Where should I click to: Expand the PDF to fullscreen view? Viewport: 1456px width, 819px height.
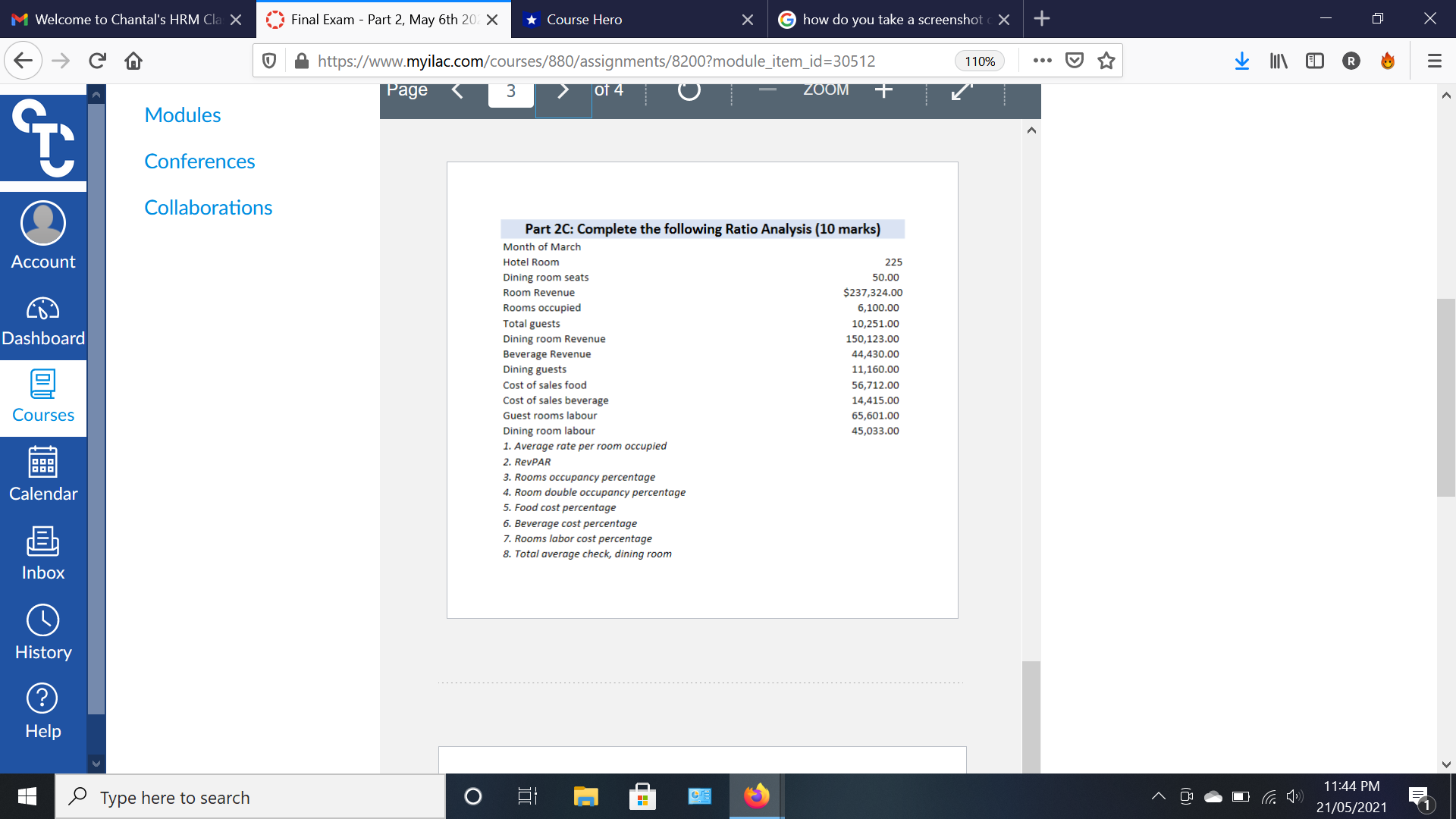click(x=962, y=91)
